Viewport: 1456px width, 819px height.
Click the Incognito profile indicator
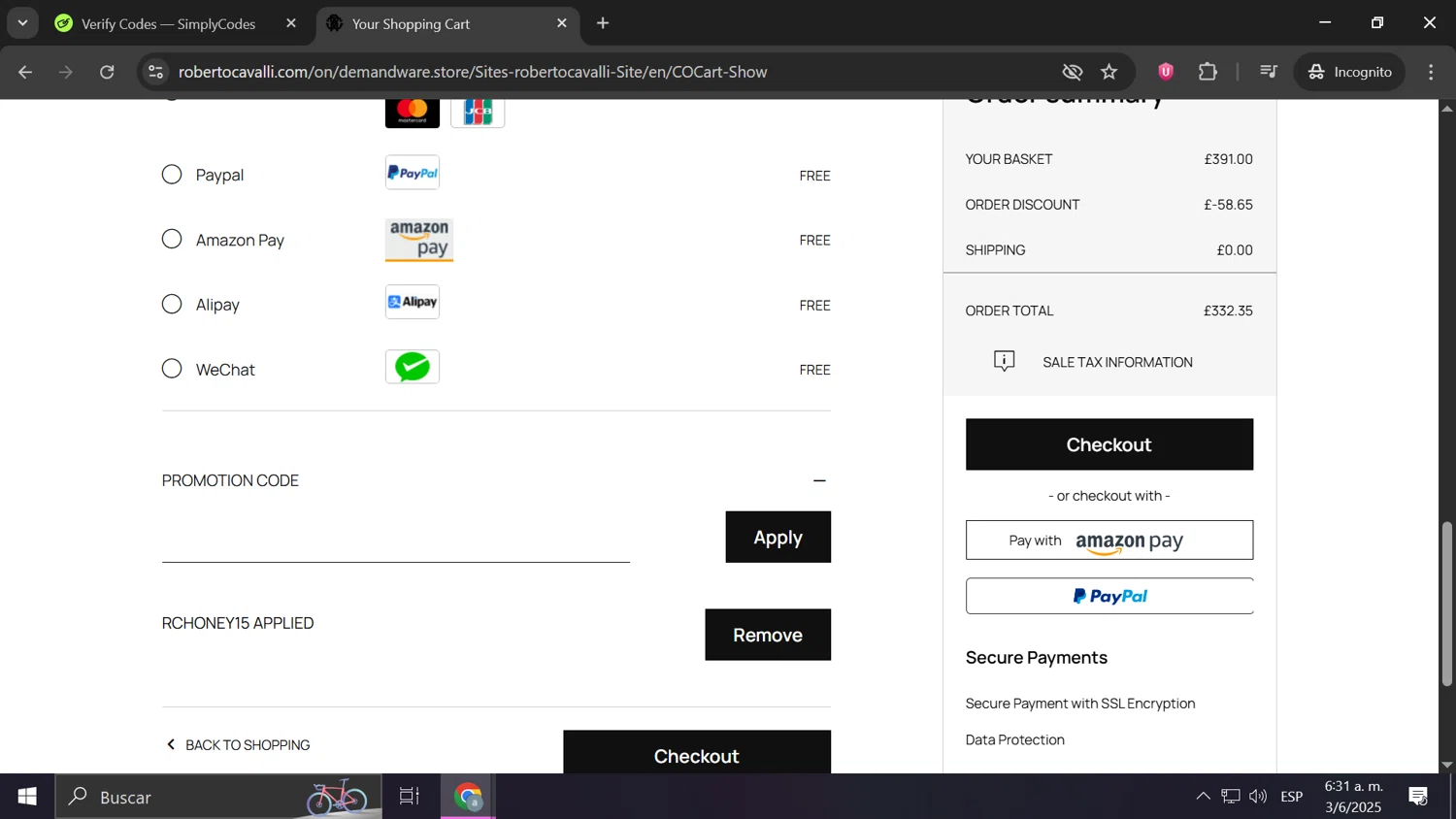[x=1349, y=72]
